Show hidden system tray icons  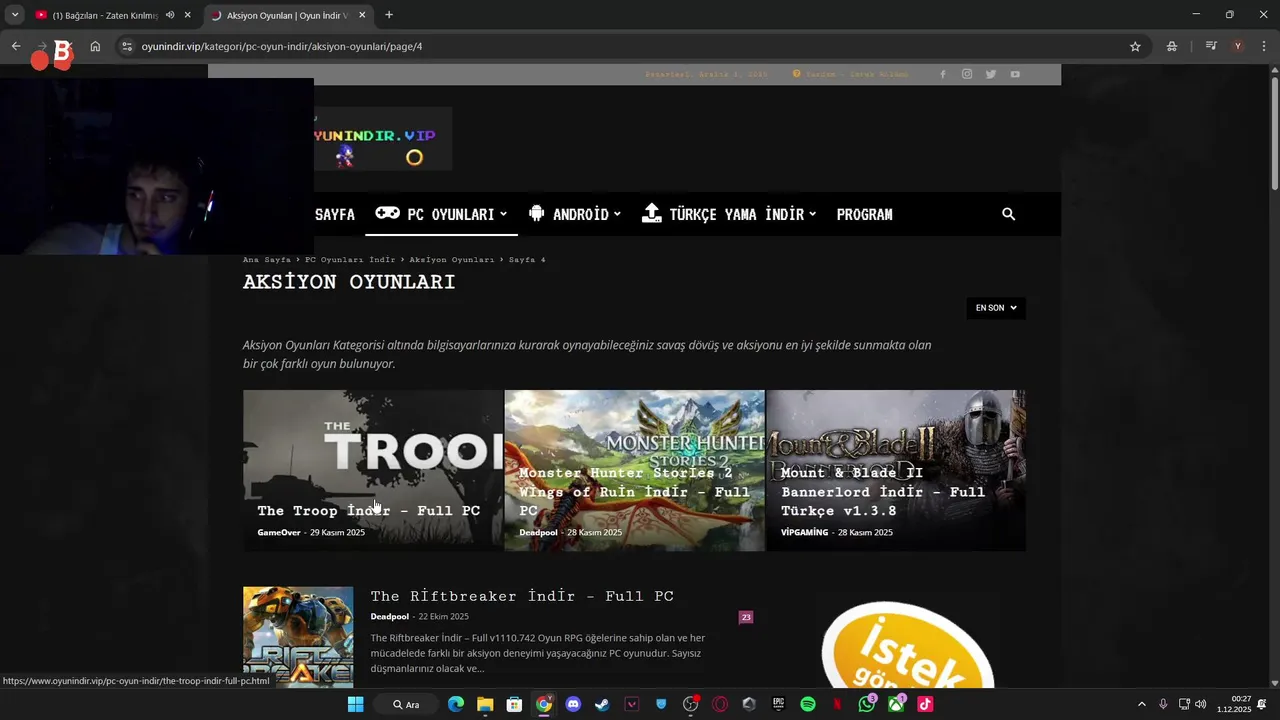pyautogui.click(x=1142, y=704)
